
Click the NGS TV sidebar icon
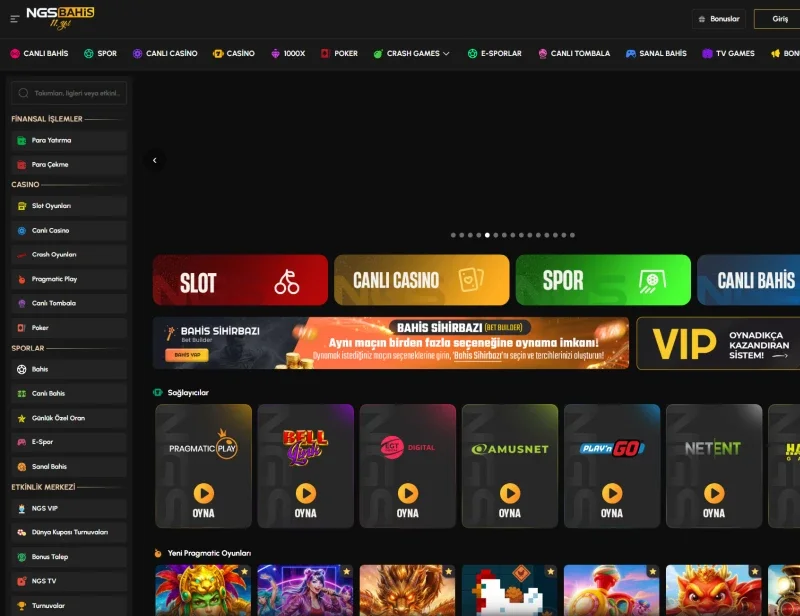coord(21,581)
